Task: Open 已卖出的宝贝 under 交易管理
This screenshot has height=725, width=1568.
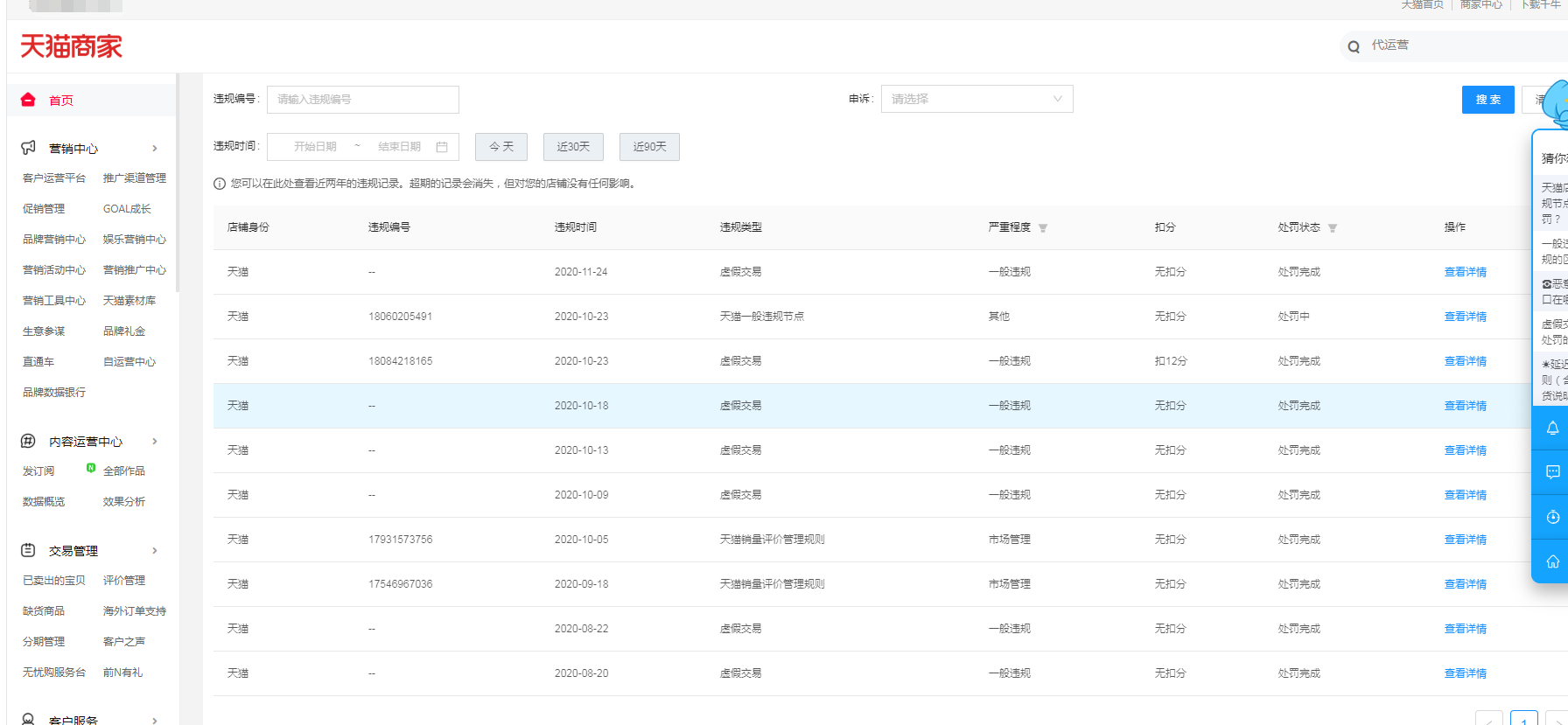Action: [54, 581]
